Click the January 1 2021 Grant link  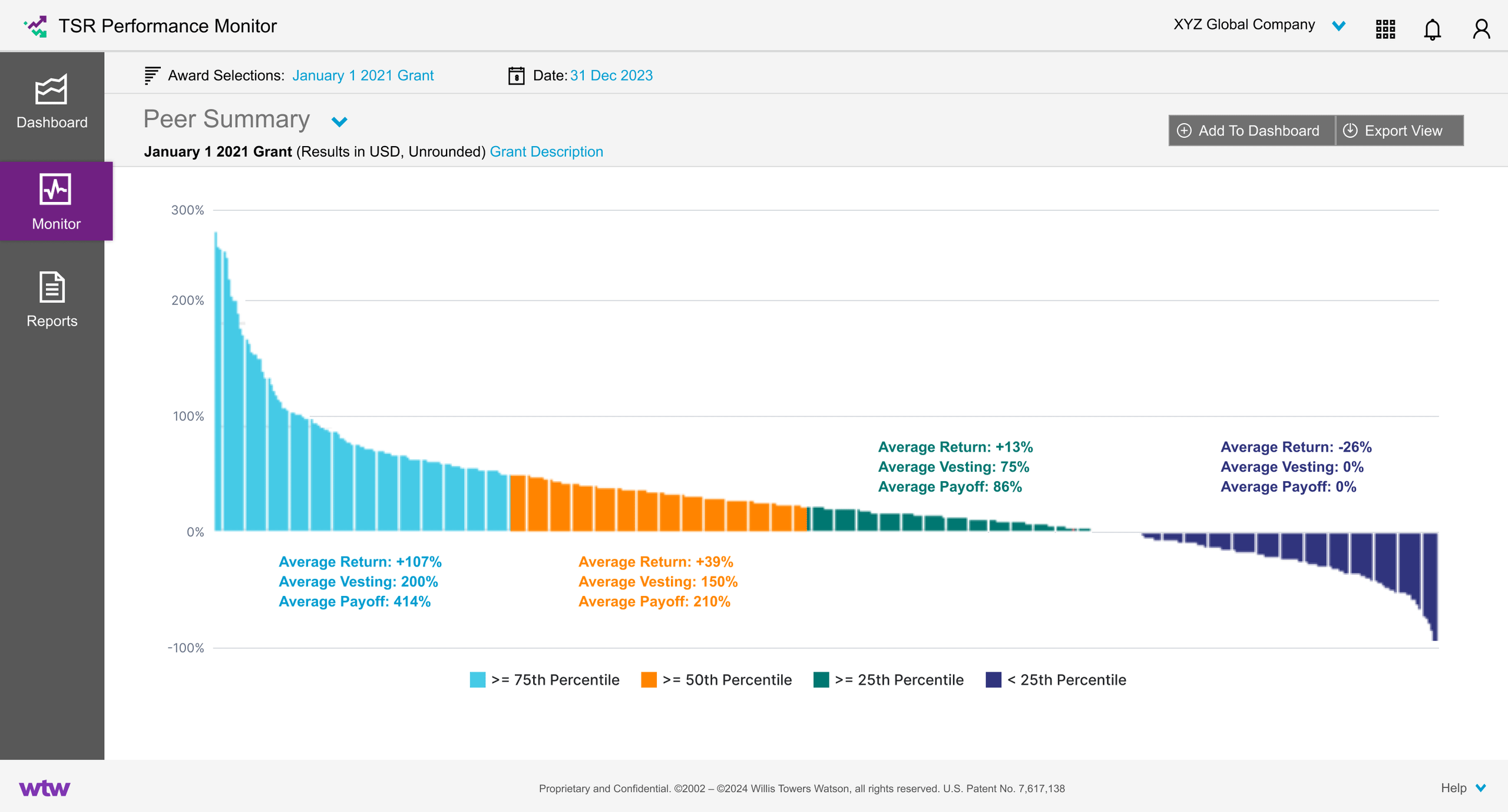(x=363, y=75)
